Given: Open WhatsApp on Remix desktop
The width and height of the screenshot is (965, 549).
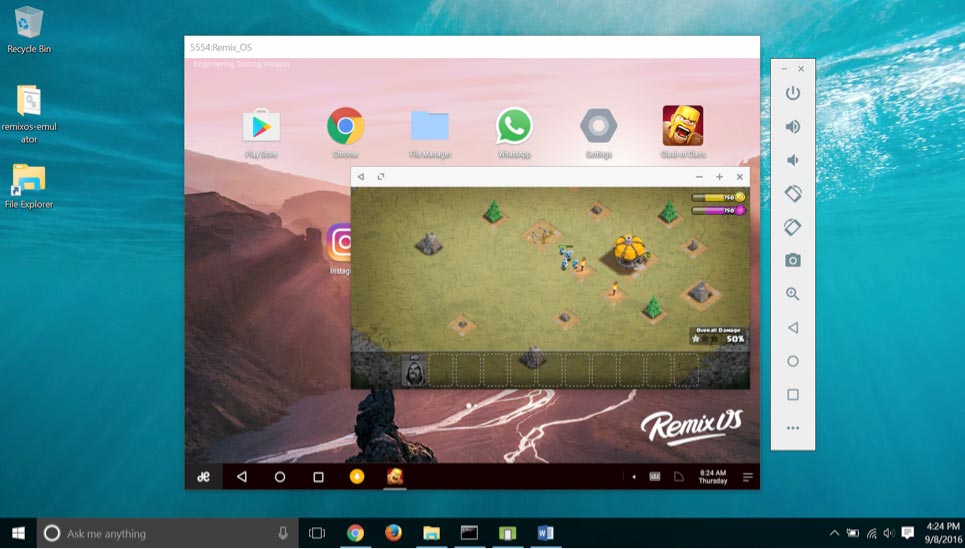Looking at the screenshot, I should pos(514,126).
